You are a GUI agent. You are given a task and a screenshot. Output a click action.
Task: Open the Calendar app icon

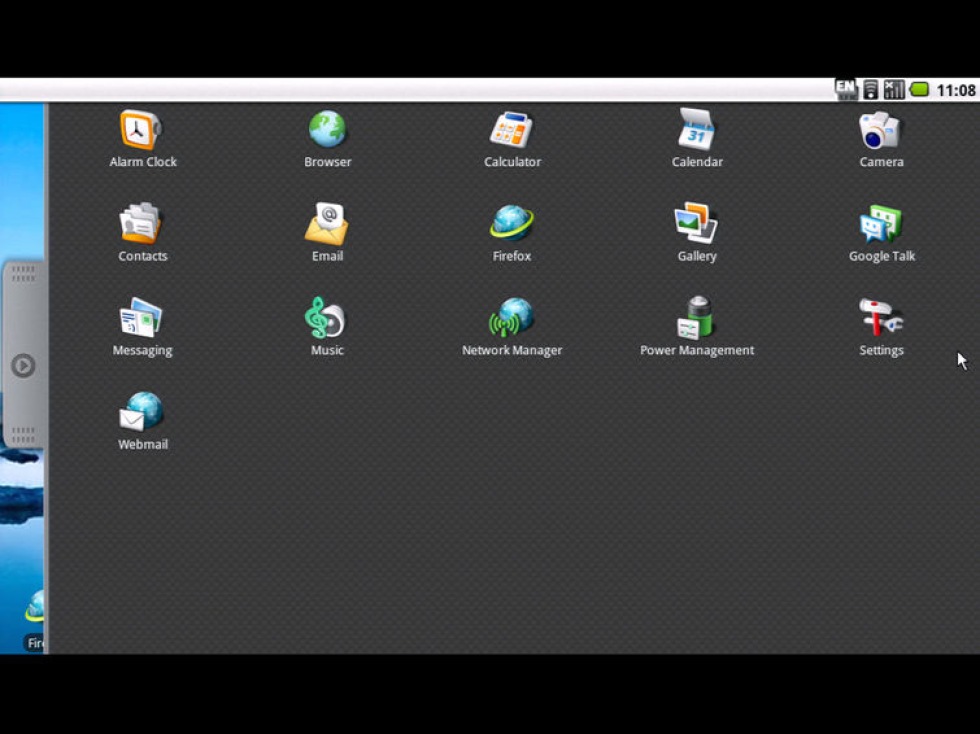(x=696, y=129)
